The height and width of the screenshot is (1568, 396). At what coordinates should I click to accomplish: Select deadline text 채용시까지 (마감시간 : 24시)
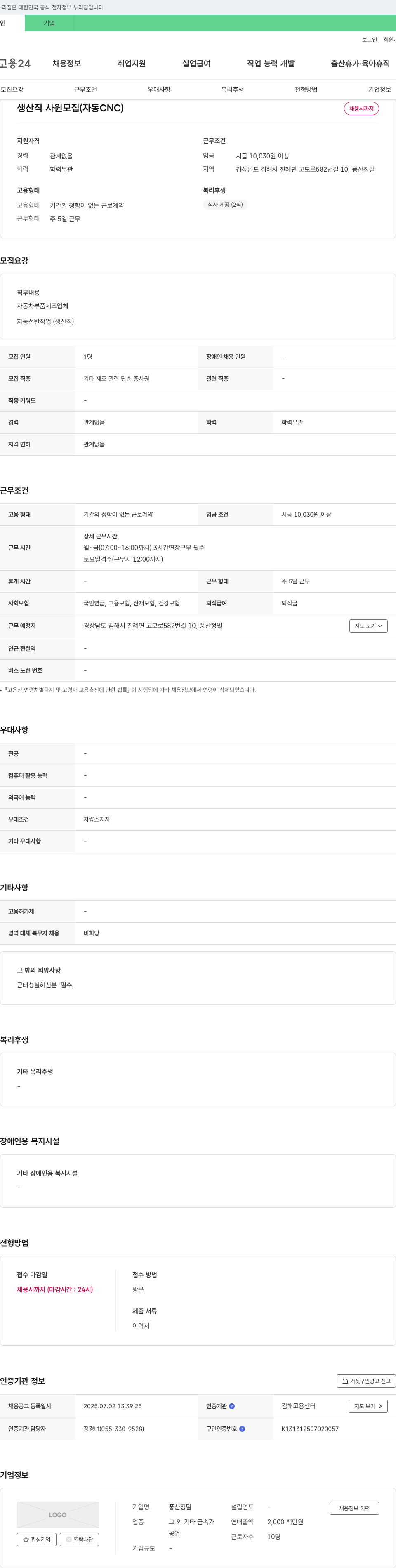(55, 1289)
